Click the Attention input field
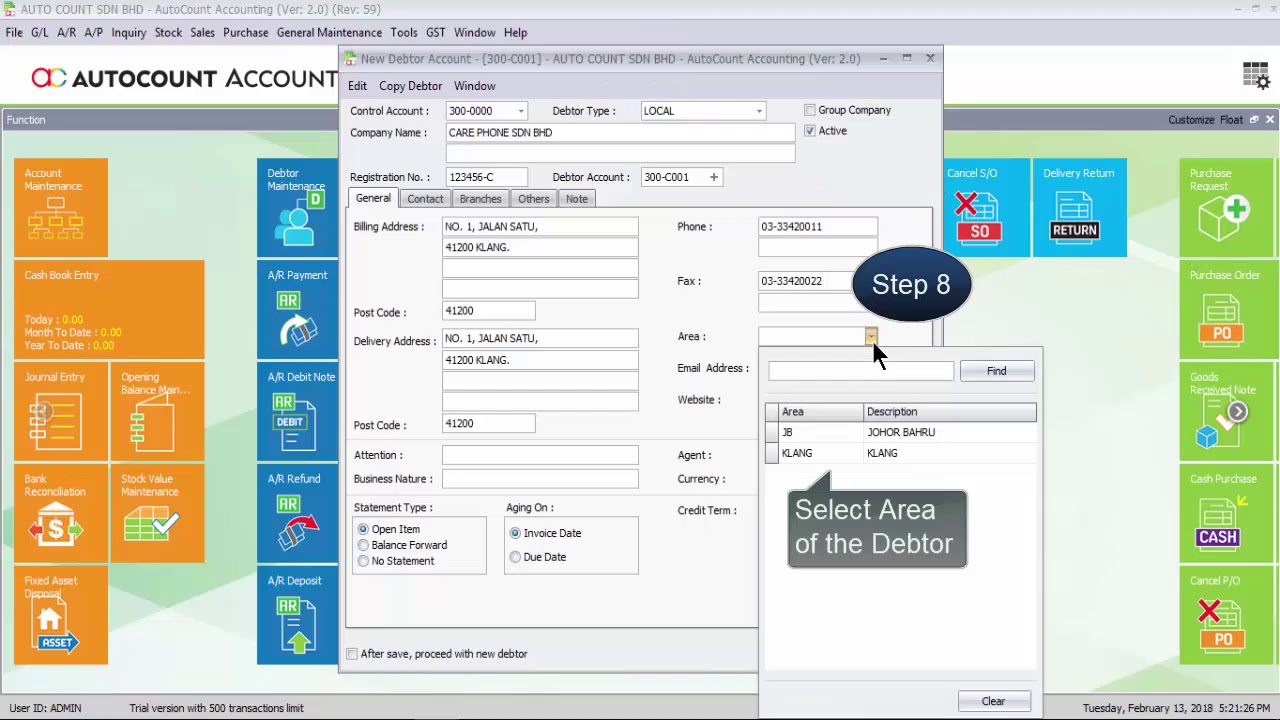The image size is (1280, 720). [x=540, y=455]
